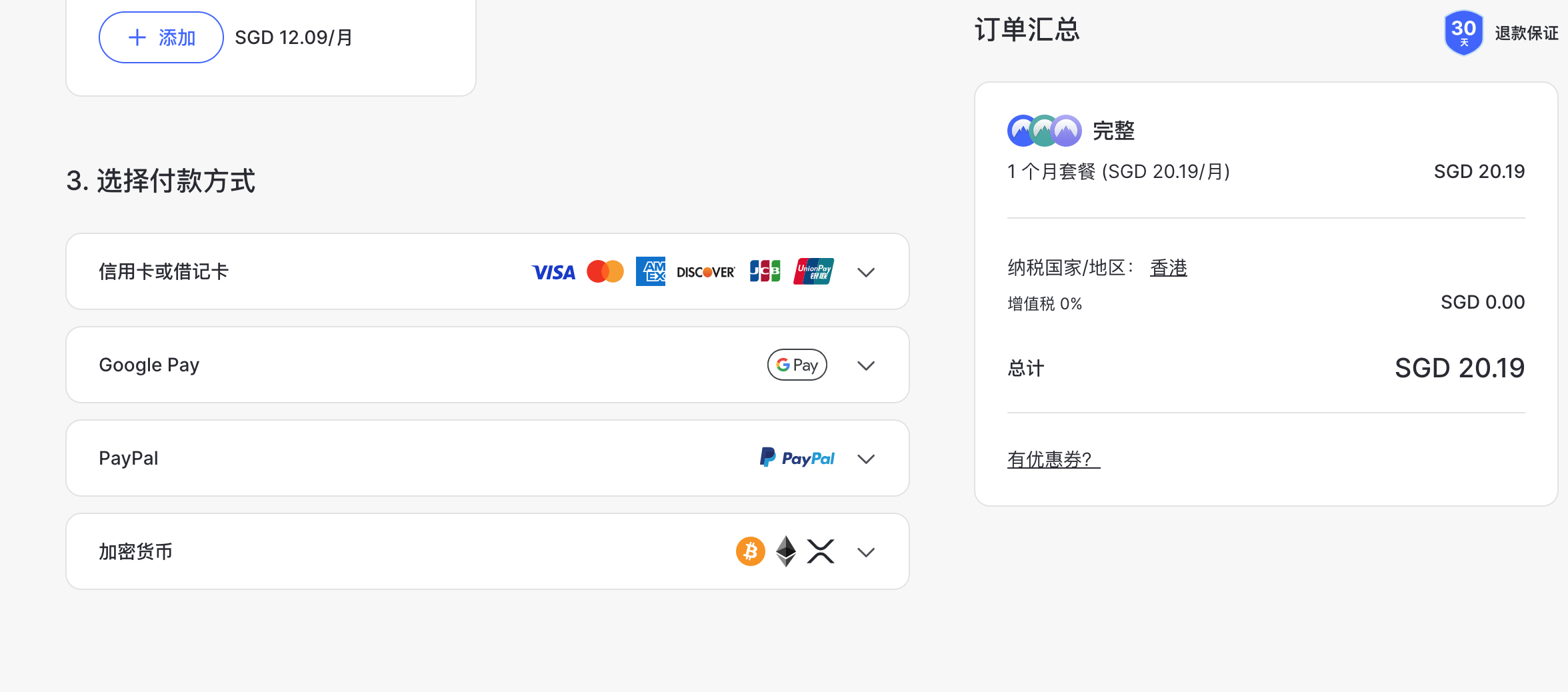
Task: Click the American Express logo
Action: [651, 271]
